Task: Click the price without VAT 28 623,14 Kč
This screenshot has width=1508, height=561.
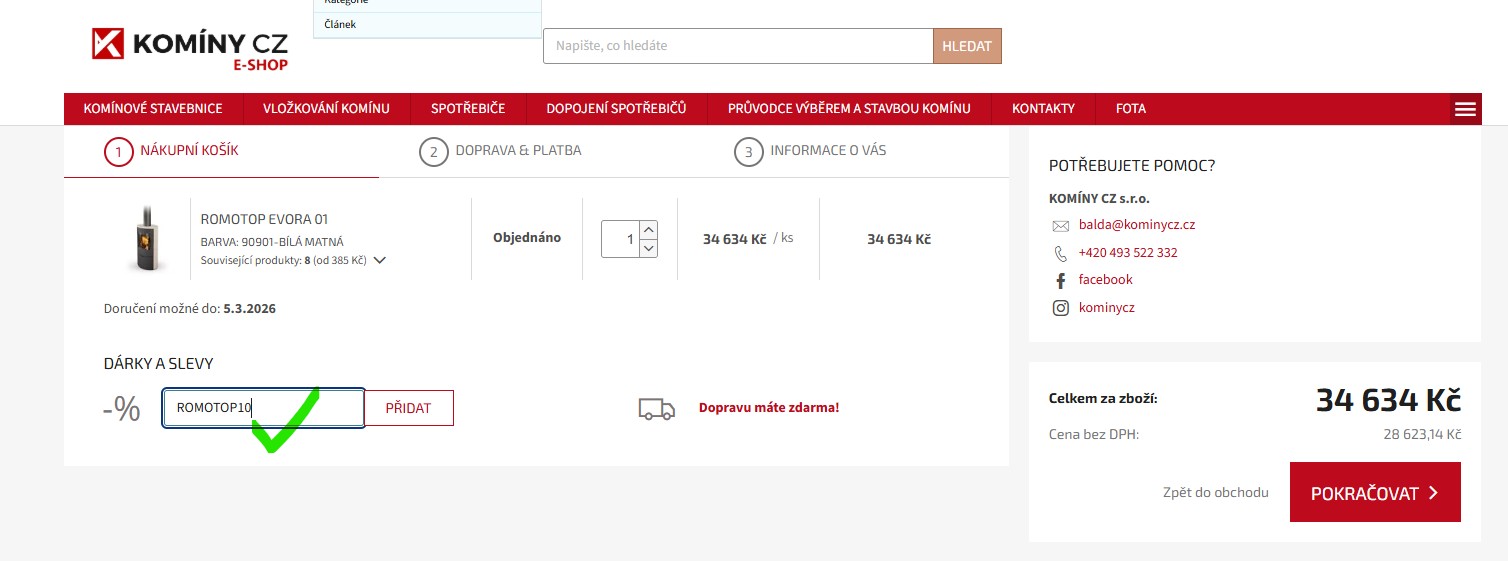Action: pos(1422,434)
